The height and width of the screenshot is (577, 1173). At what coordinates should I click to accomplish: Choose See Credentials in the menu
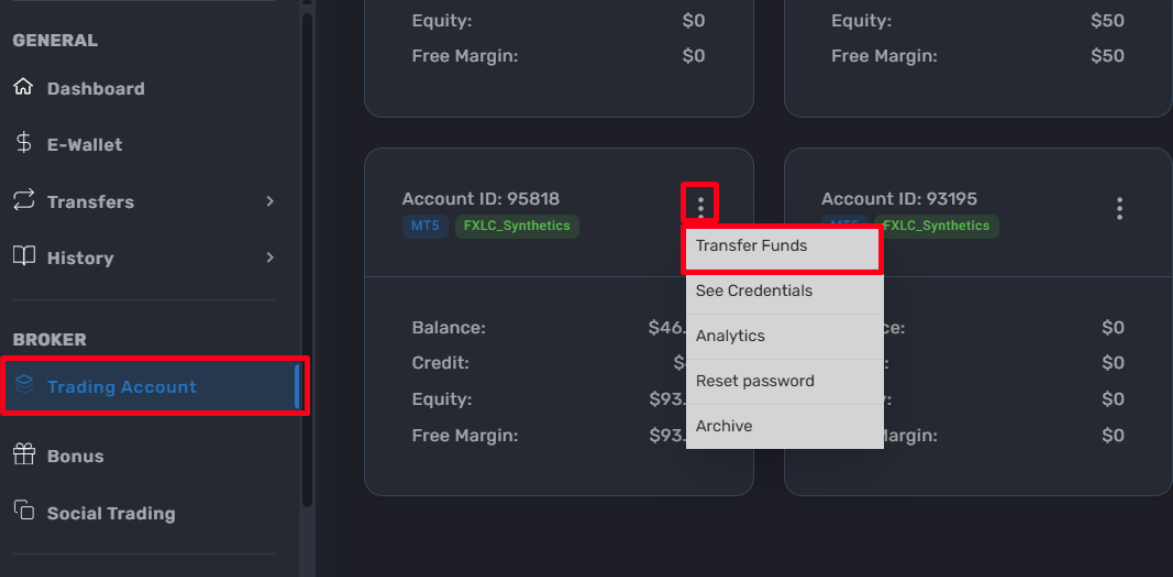[x=784, y=291]
